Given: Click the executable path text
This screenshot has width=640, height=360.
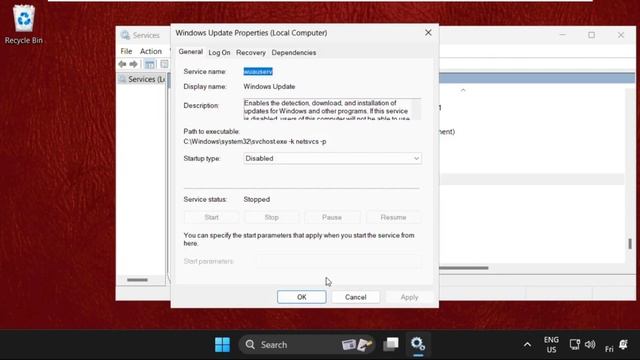Looking at the screenshot, I should tap(255, 142).
